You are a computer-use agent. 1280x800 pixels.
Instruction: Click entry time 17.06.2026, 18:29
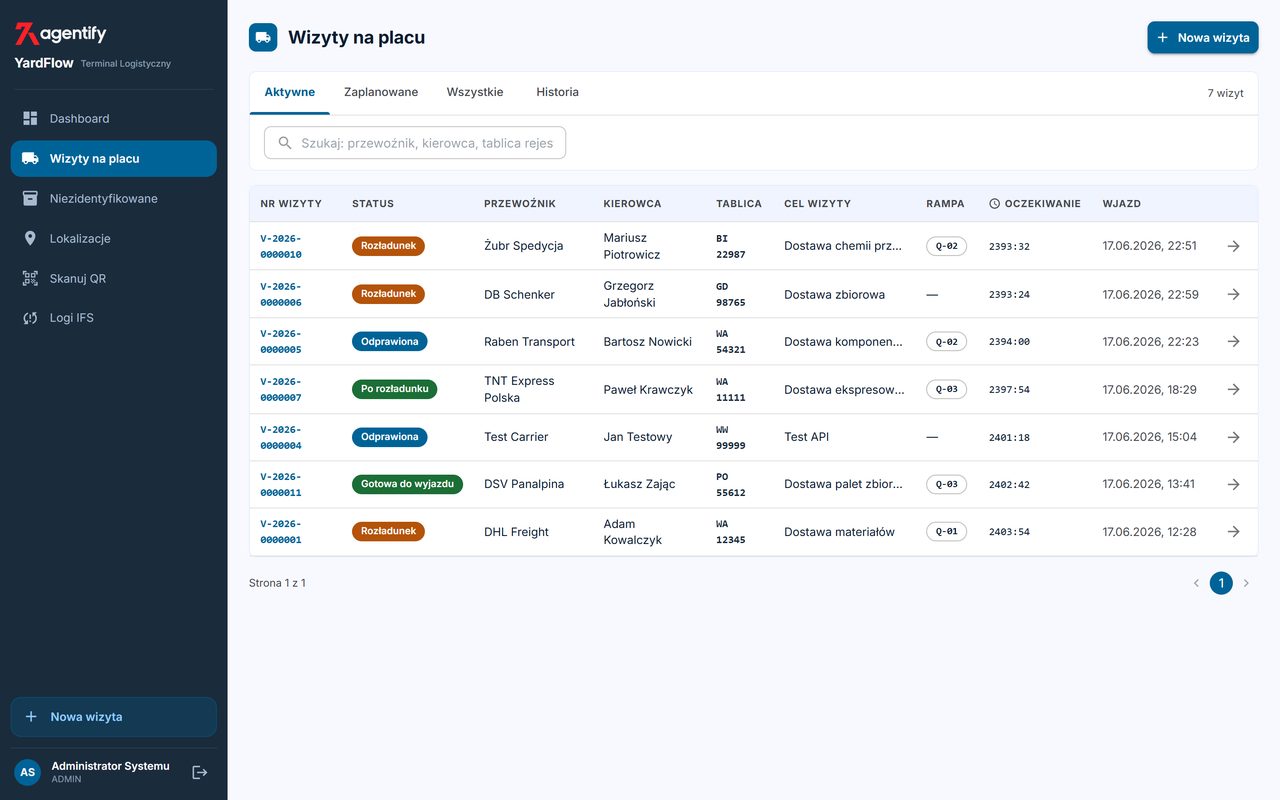point(1149,389)
